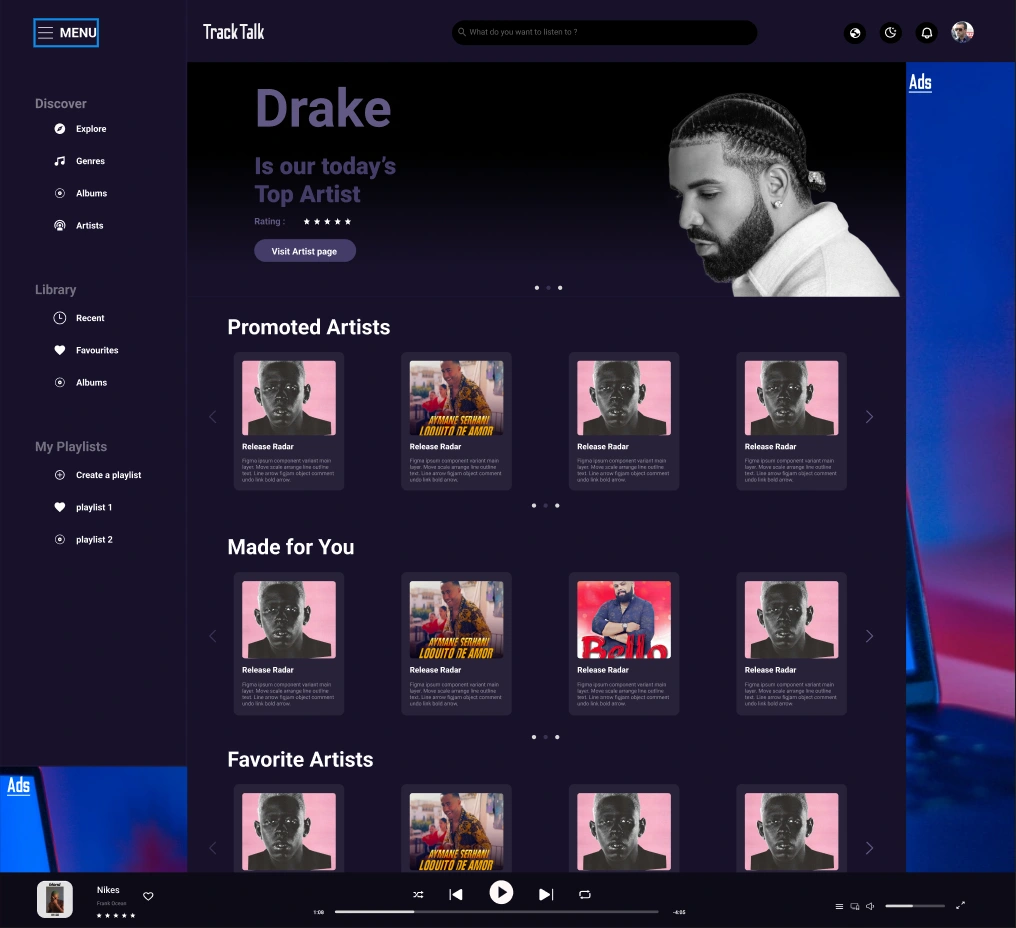This screenshot has height=928, width=1016.
Task: Show previous Promoted Artists with left chevron
Action: 213,417
